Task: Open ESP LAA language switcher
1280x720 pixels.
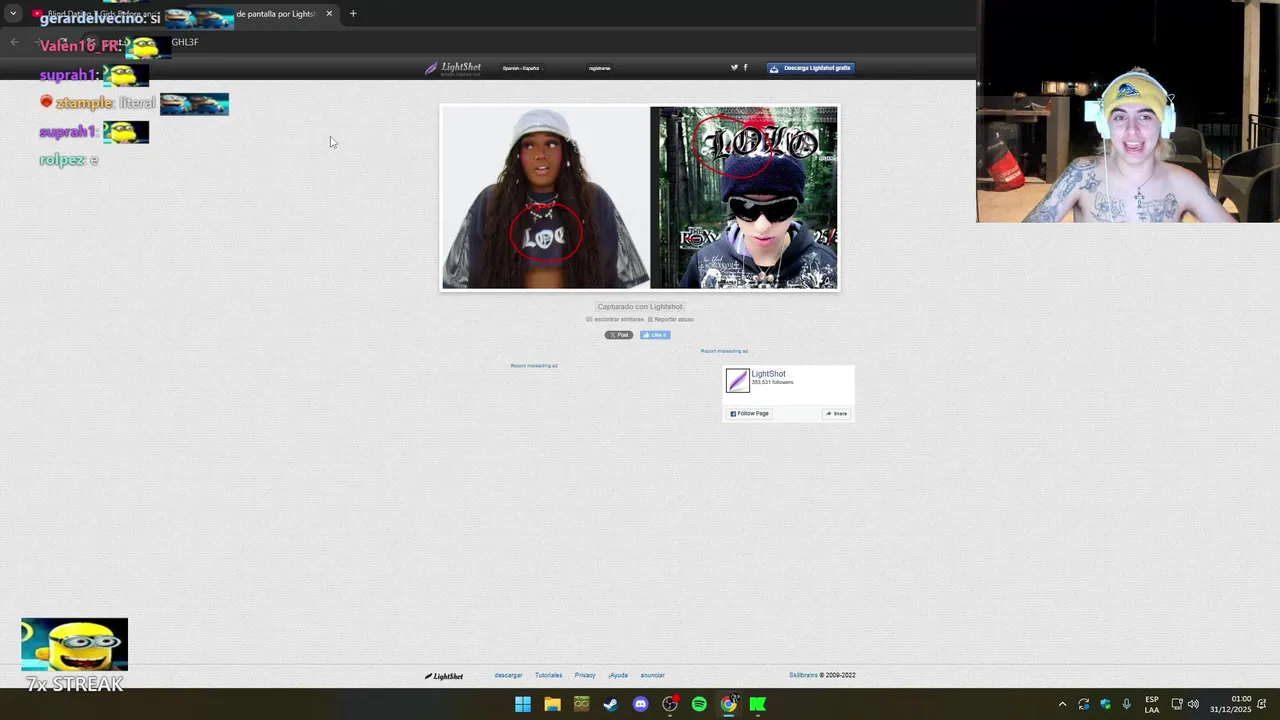Action: pyautogui.click(x=1152, y=704)
